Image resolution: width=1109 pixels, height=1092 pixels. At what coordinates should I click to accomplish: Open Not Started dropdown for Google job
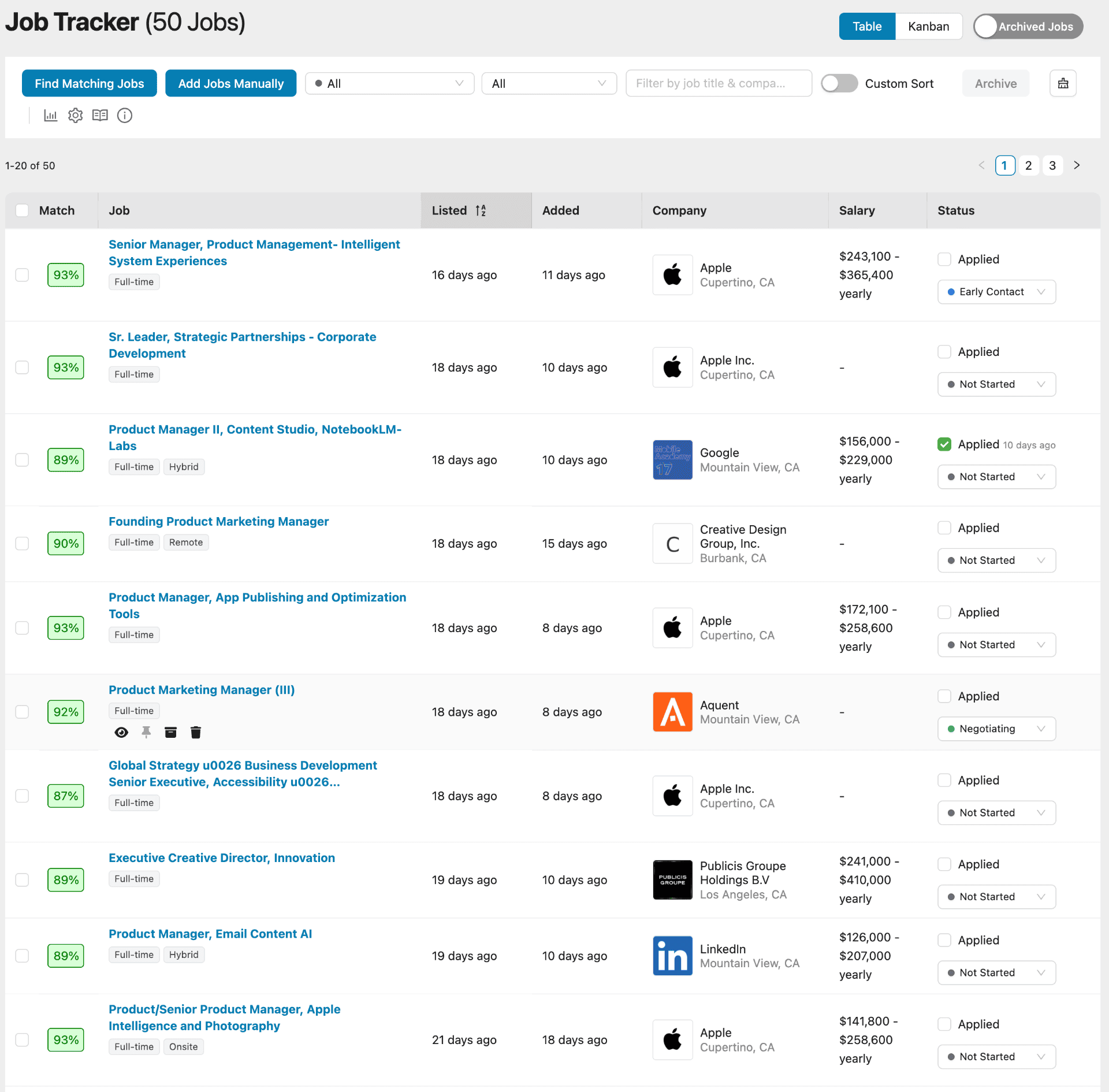click(996, 477)
